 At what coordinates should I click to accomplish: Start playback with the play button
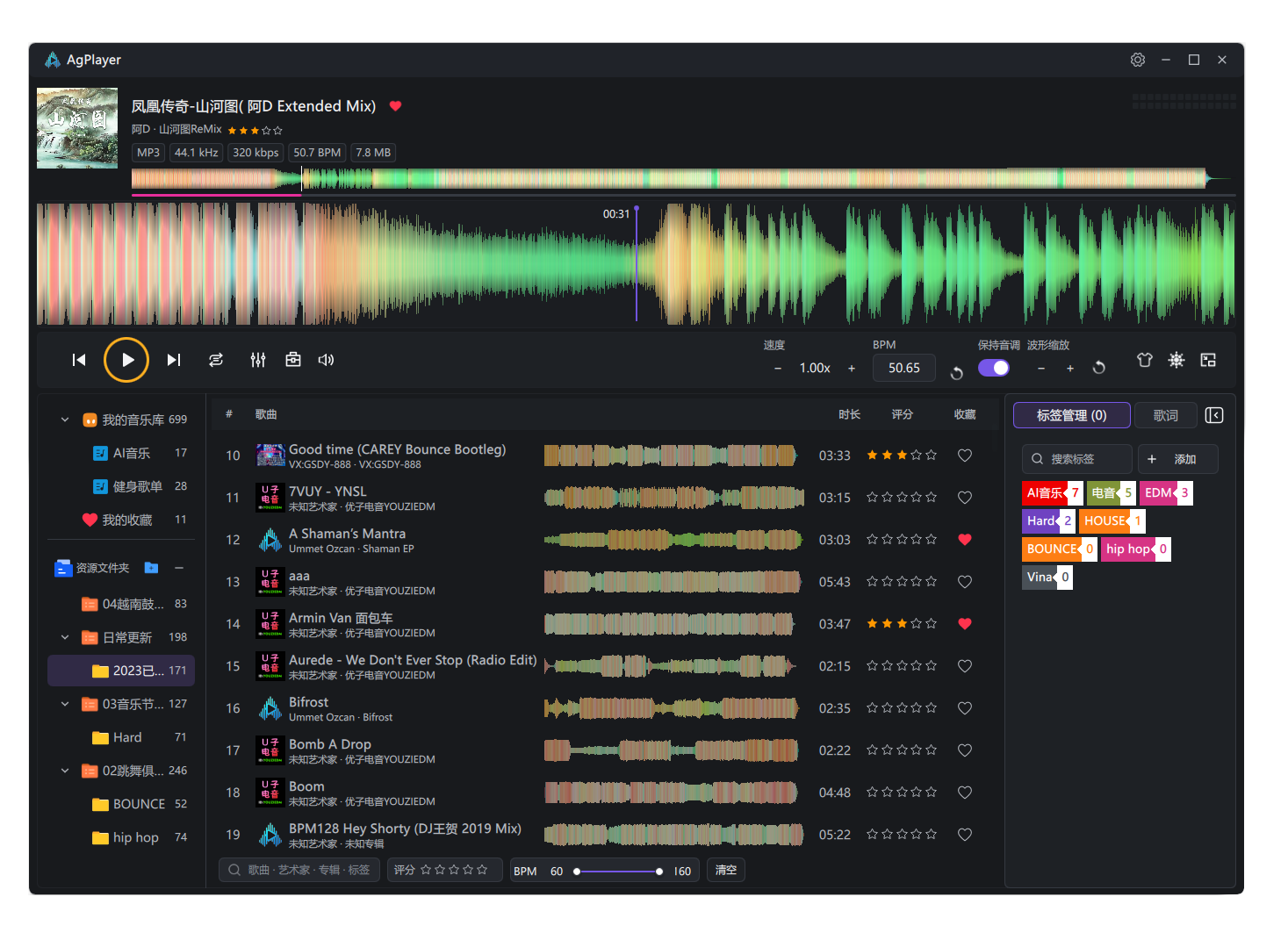[126, 360]
